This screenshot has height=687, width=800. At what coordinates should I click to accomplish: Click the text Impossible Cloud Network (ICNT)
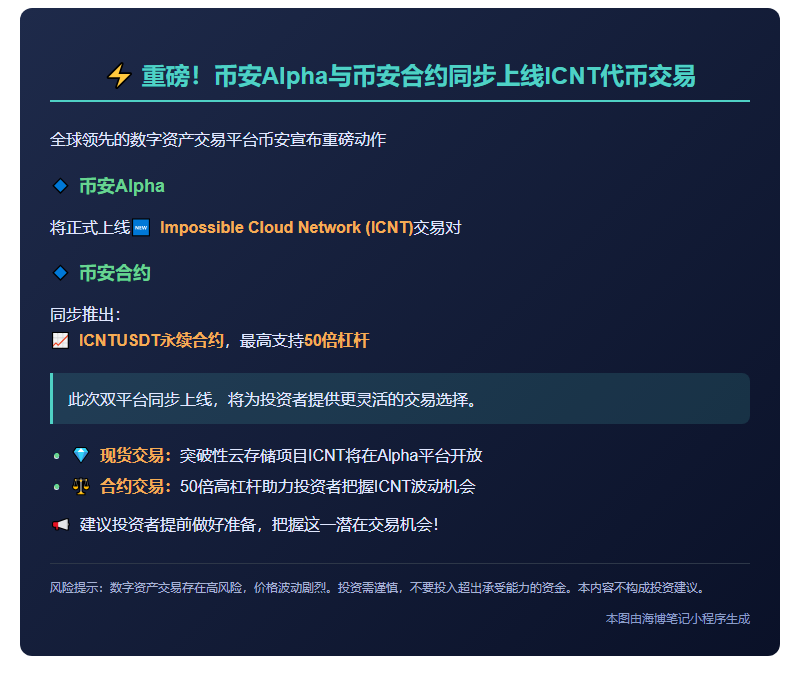point(286,227)
